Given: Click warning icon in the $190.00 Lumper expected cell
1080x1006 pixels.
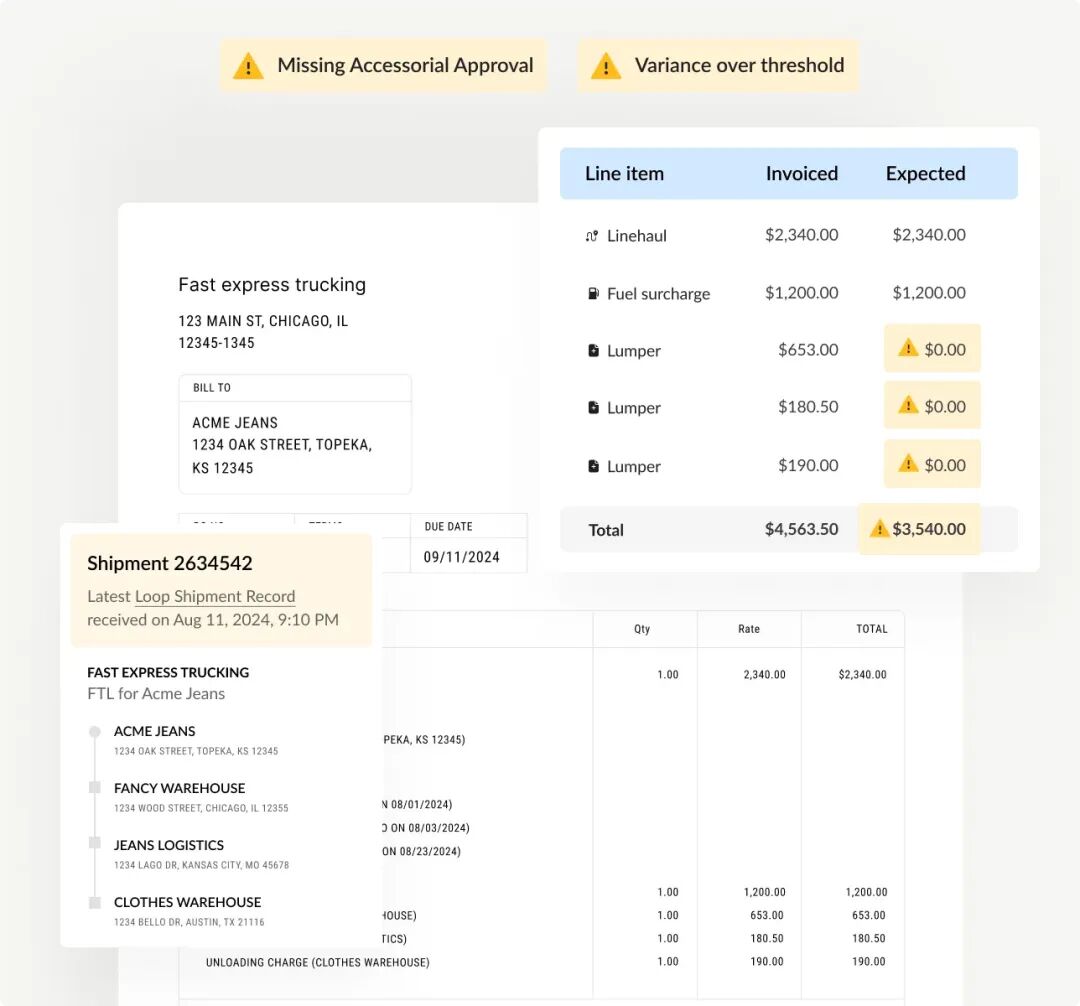Looking at the screenshot, I should click(907, 463).
